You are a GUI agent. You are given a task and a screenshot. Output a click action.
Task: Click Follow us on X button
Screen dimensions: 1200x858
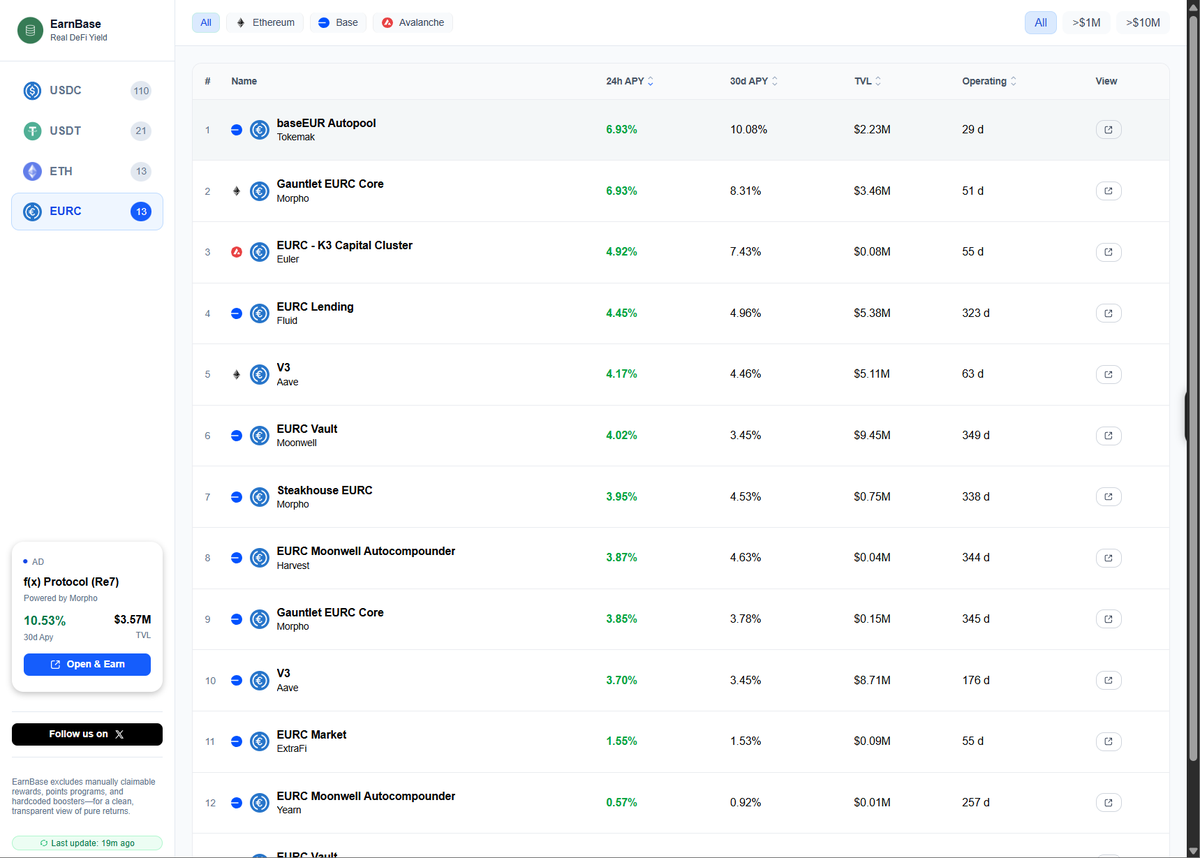[x=87, y=734]
